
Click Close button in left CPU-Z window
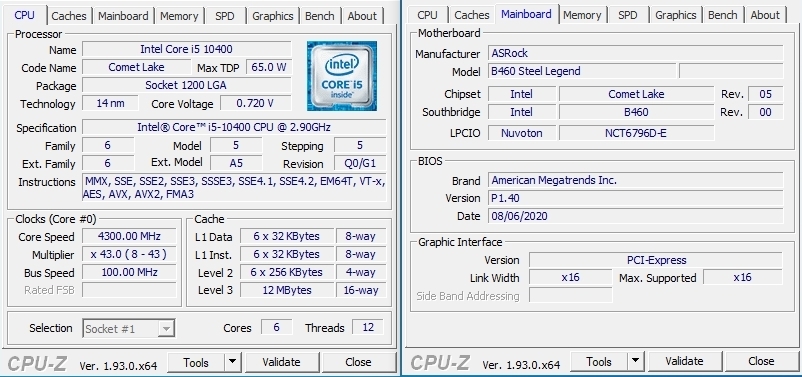pyautogui.click(x=358, y=362)
